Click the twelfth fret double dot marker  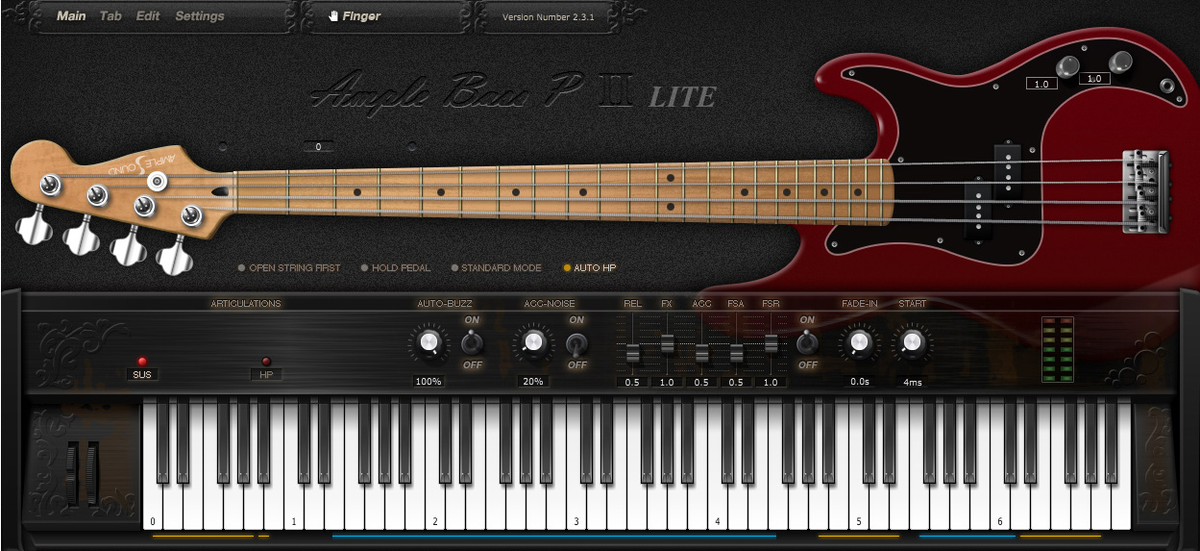tap(670, 192)
